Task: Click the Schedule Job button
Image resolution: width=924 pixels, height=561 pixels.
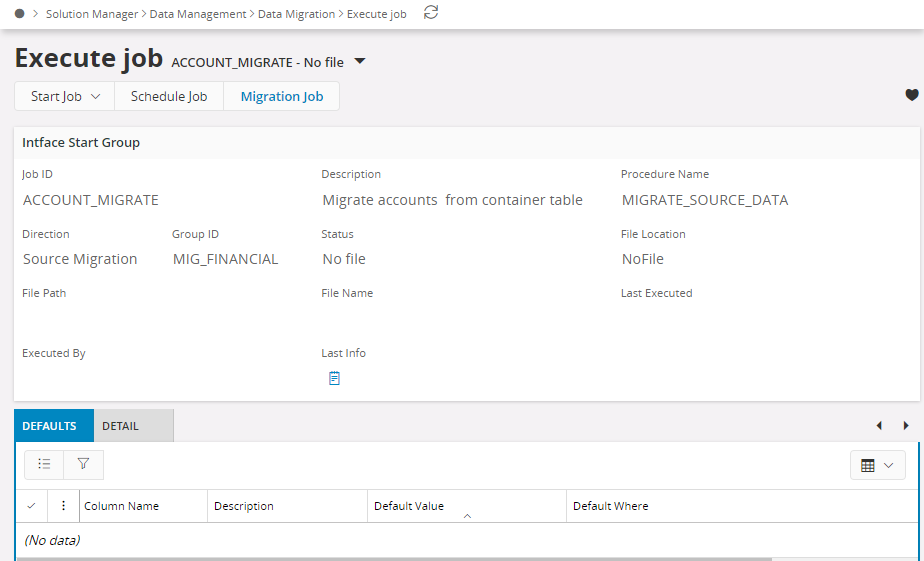Action: coord(169,97)
